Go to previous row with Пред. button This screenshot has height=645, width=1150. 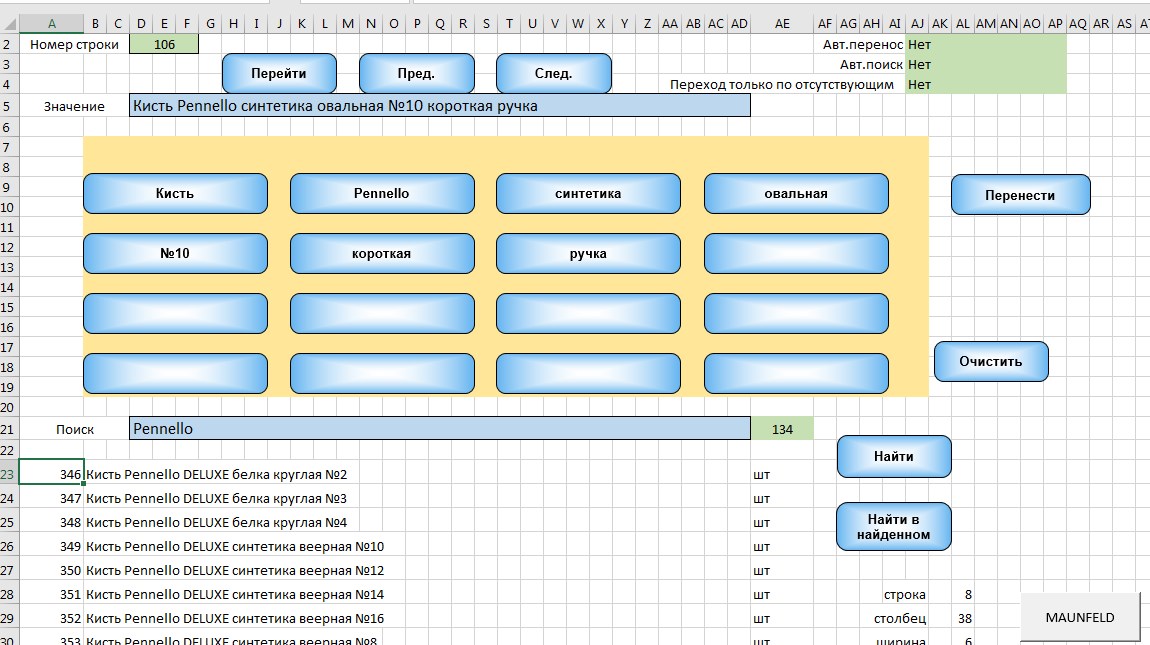coord(417,73)
